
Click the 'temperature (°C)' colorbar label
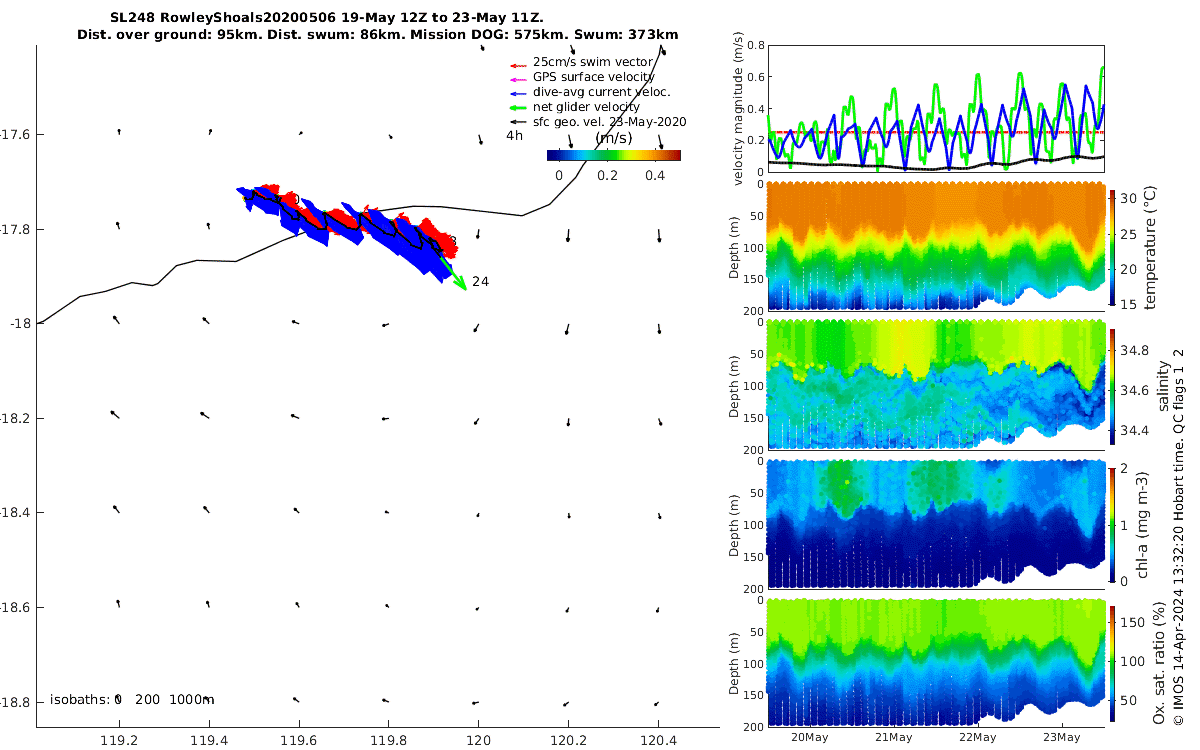point(1151,247)
